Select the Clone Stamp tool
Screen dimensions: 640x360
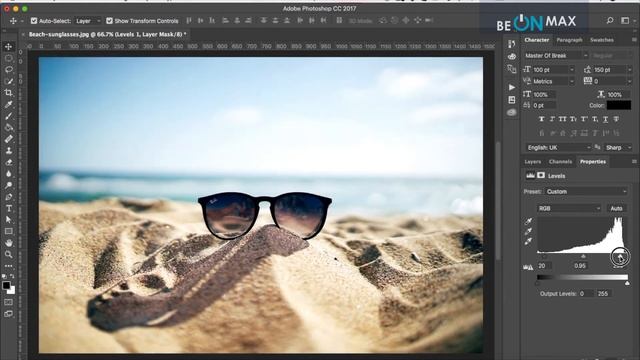pos(9,151)
